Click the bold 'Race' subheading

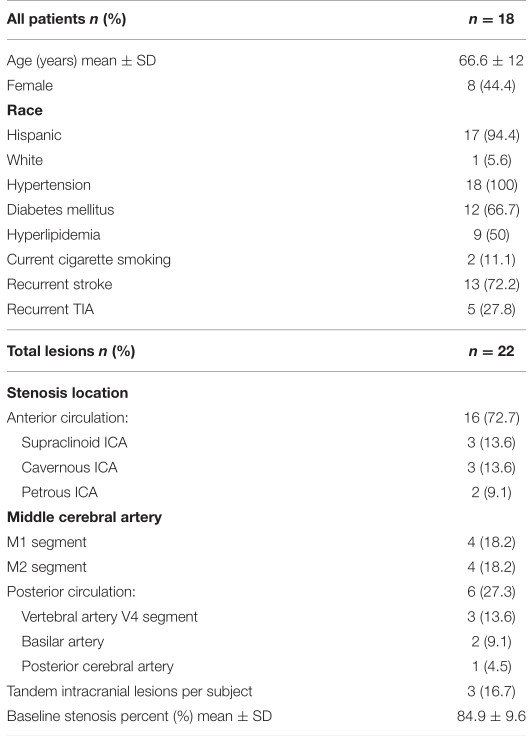24,110
